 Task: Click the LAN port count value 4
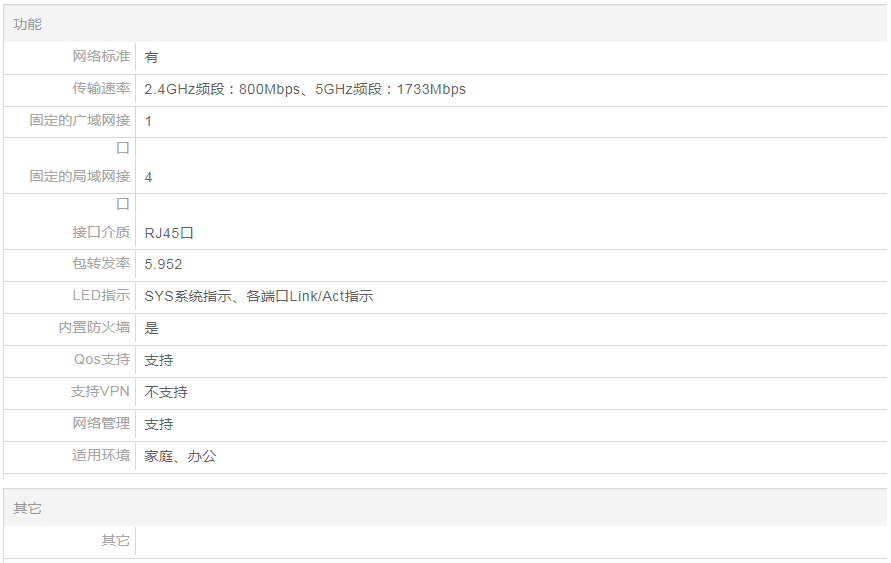point(149,177)
